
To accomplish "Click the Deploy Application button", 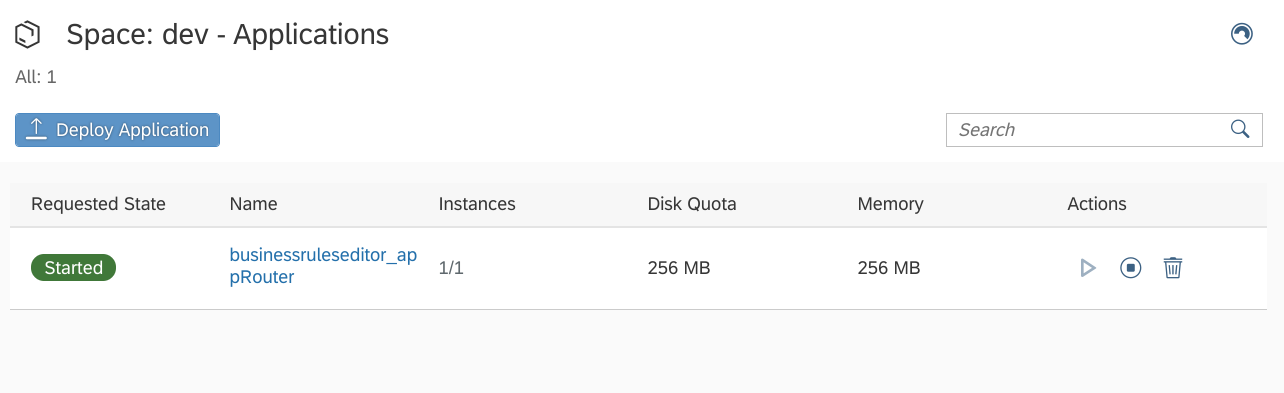I will tap(118, 130).
